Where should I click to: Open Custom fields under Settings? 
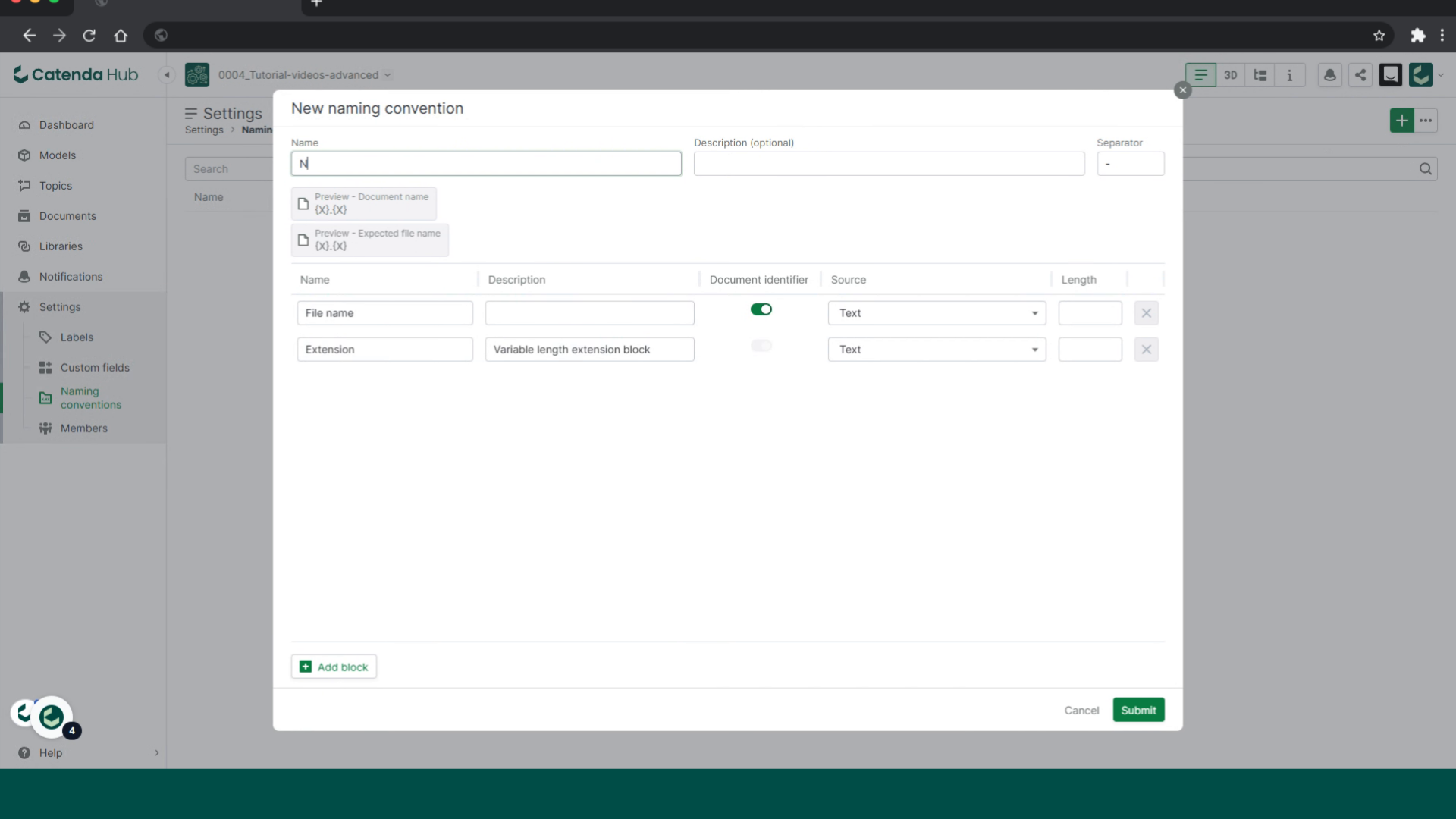pos(95,368)
